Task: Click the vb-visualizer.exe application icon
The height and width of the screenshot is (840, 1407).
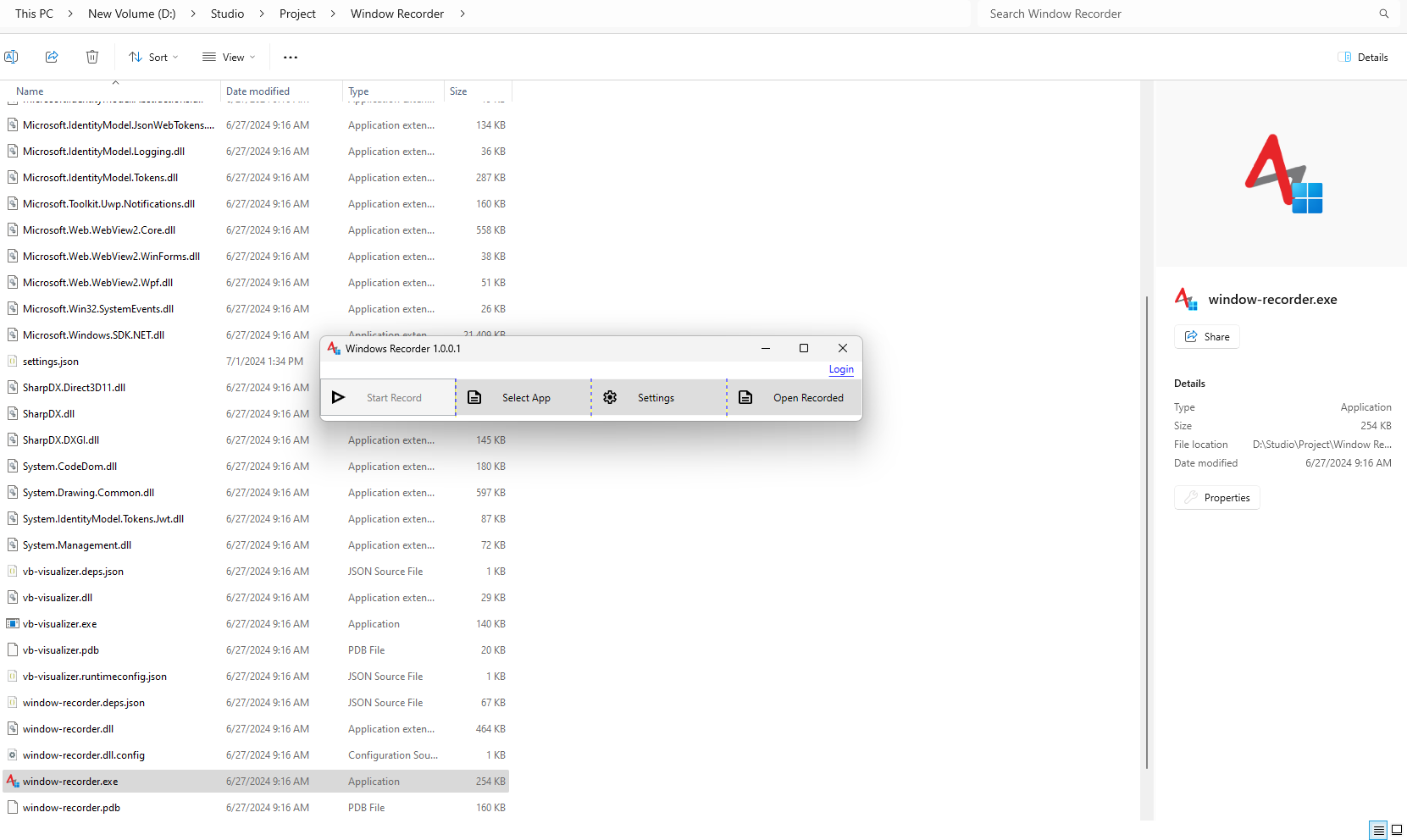Action: click(x=13, y=623)
